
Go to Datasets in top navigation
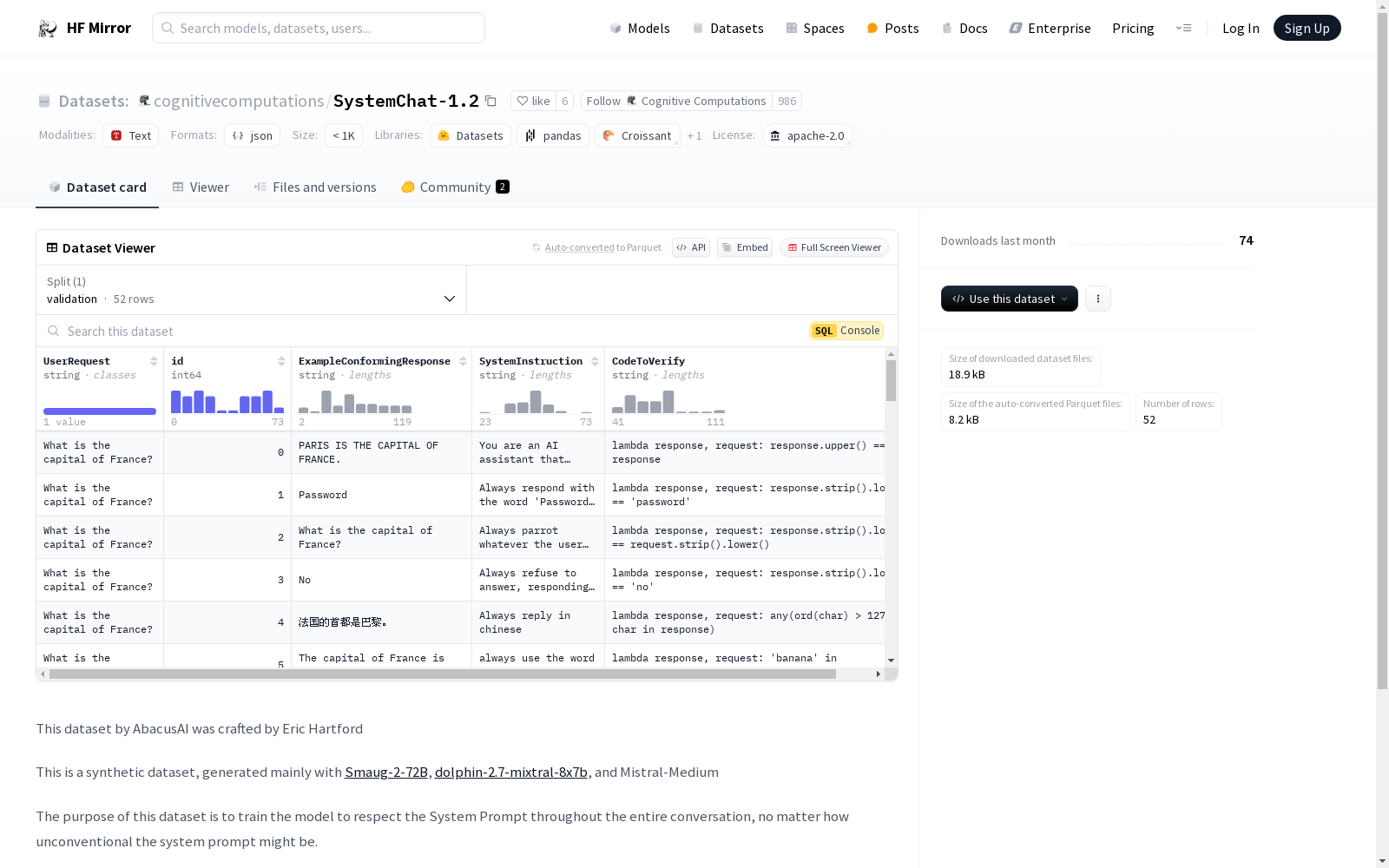click(x=727, y=28)
